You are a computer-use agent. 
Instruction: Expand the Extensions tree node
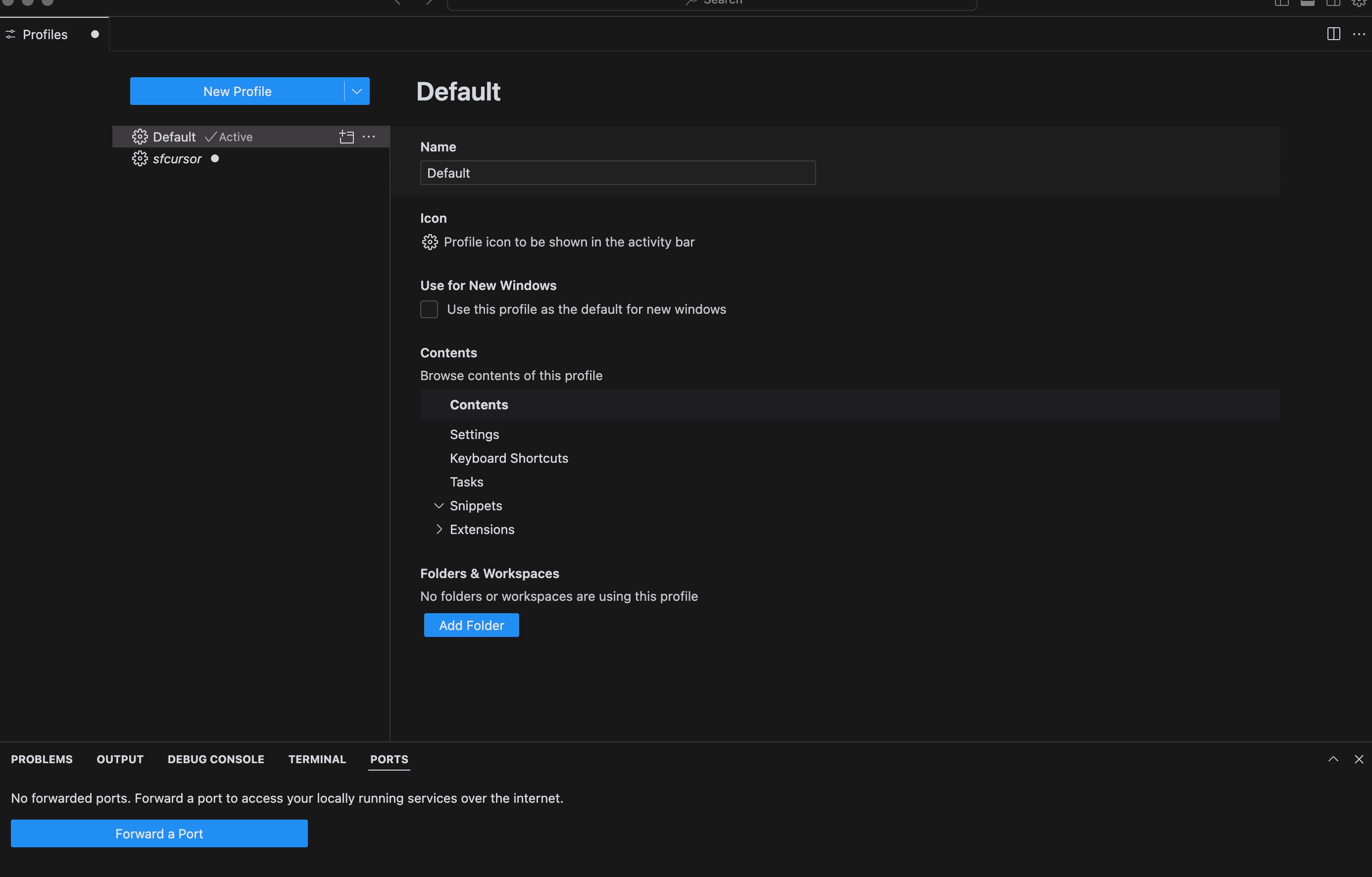[x=438, y=530]
